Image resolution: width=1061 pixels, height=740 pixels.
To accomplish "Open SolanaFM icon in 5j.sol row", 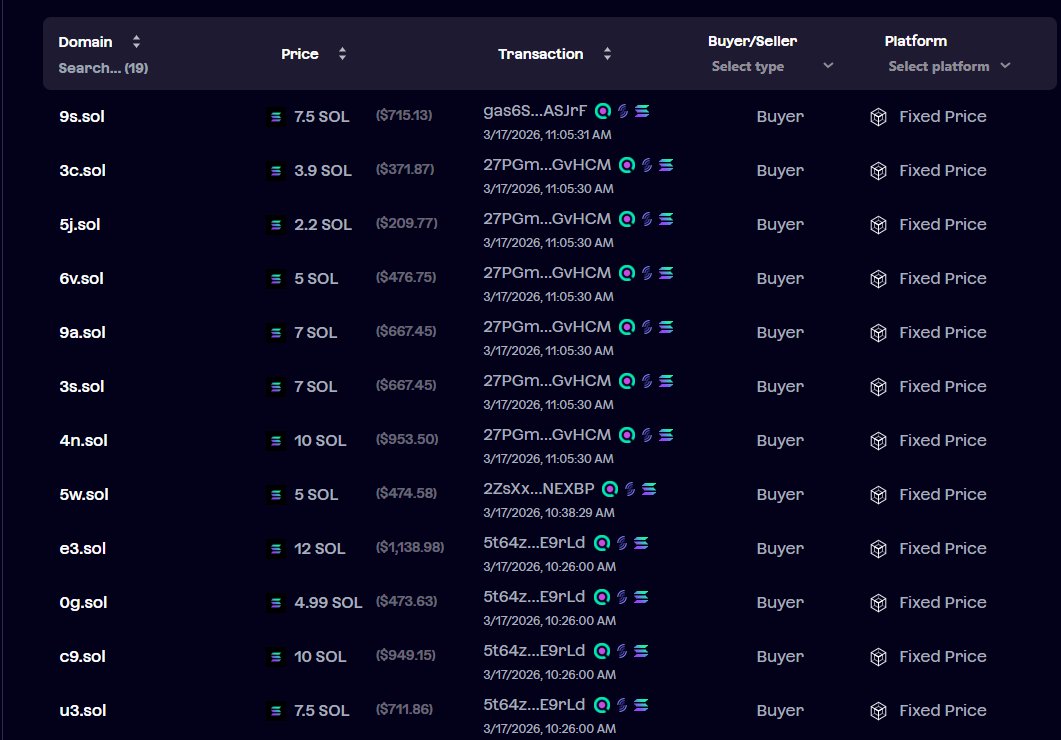I will click(x=647, y=219).
